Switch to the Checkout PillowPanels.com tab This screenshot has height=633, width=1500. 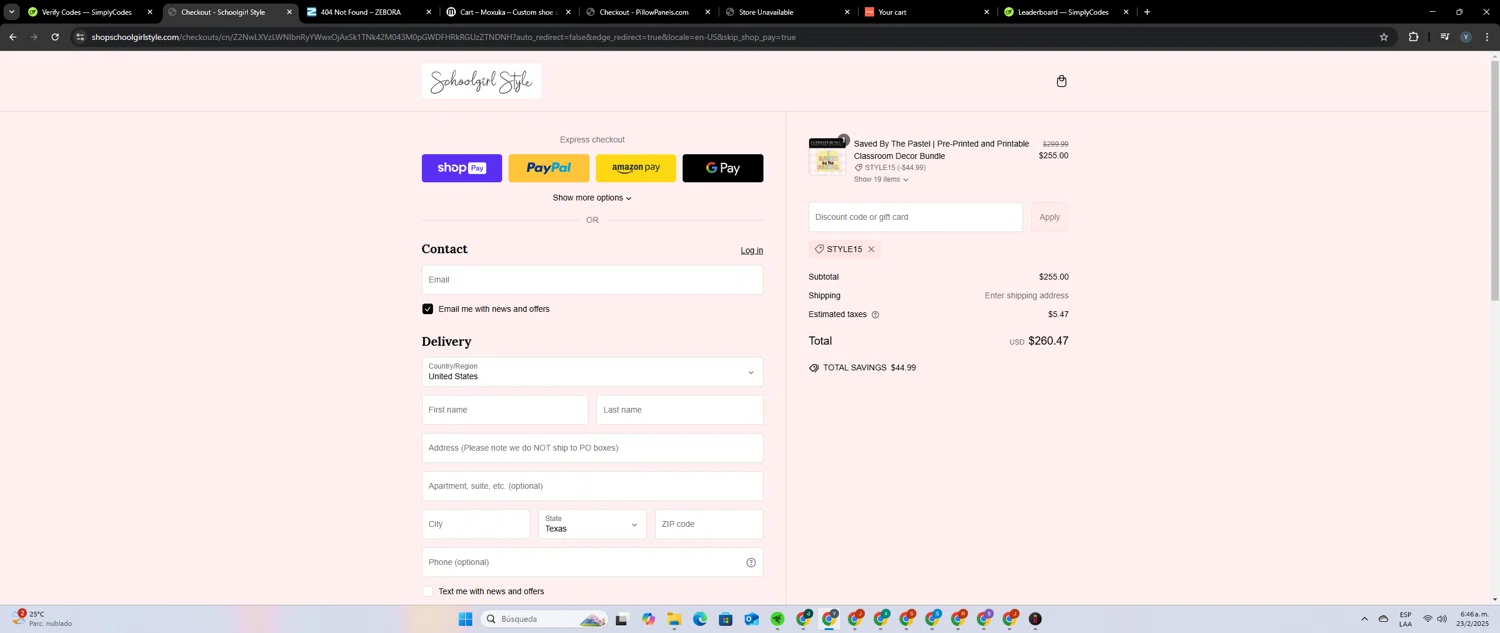(x=644, y=12)
